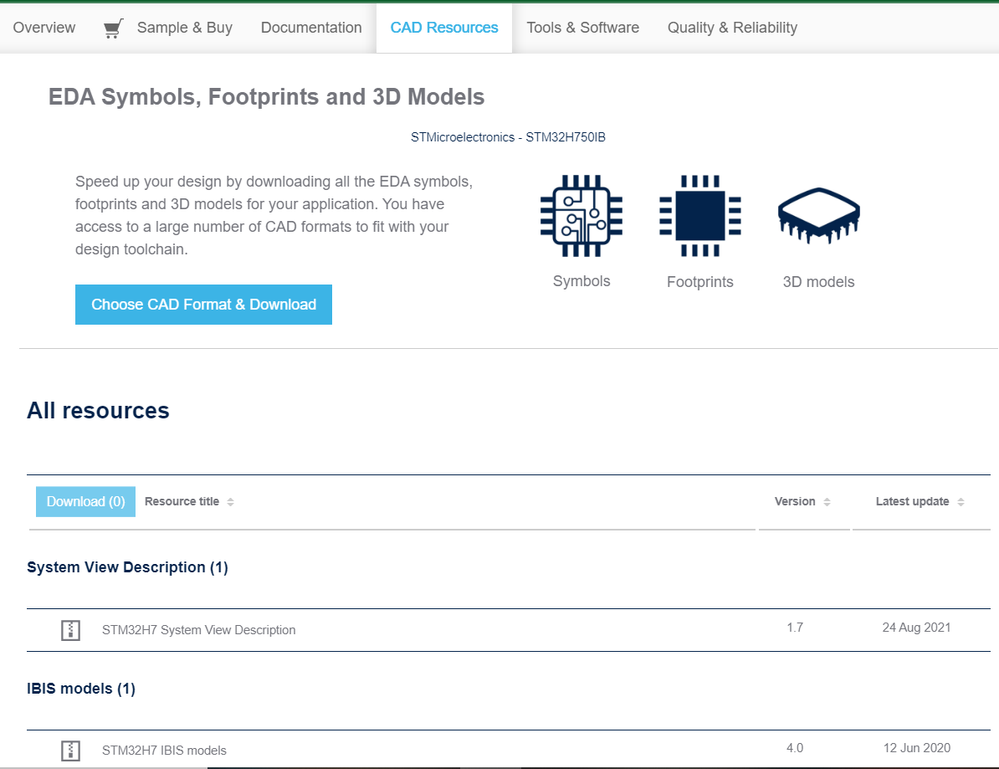Click the shopping cart icon
999x769 pixels.
tap(113, 28)
